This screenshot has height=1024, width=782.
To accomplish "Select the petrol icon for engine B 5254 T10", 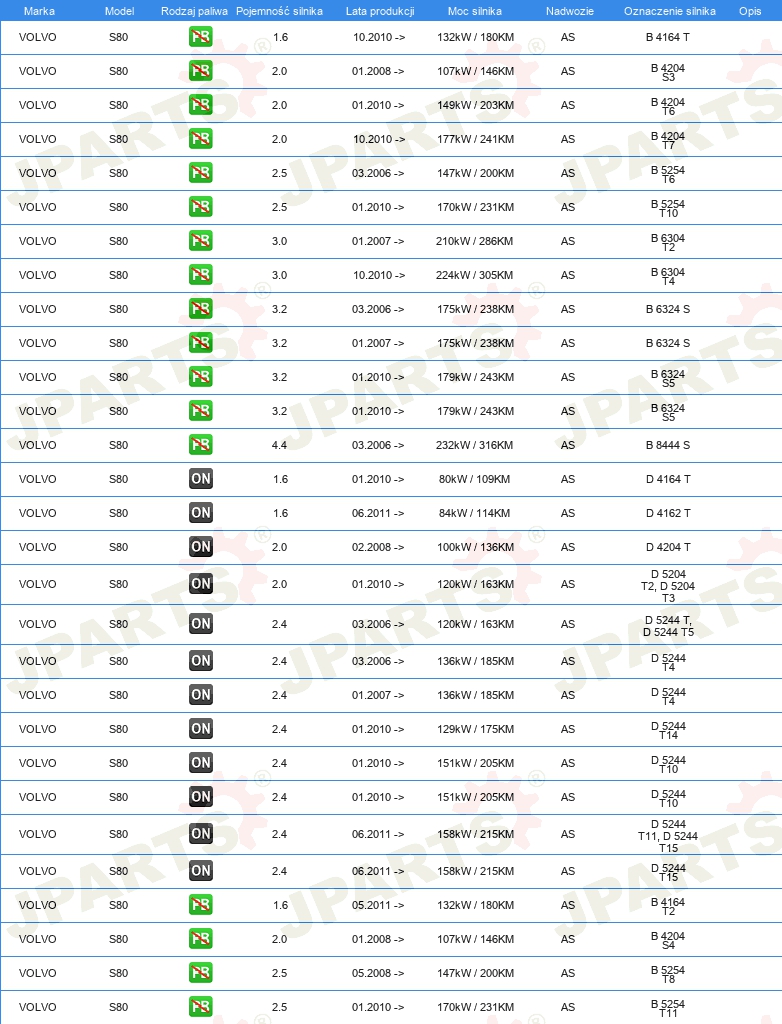I will click(201, 207).
